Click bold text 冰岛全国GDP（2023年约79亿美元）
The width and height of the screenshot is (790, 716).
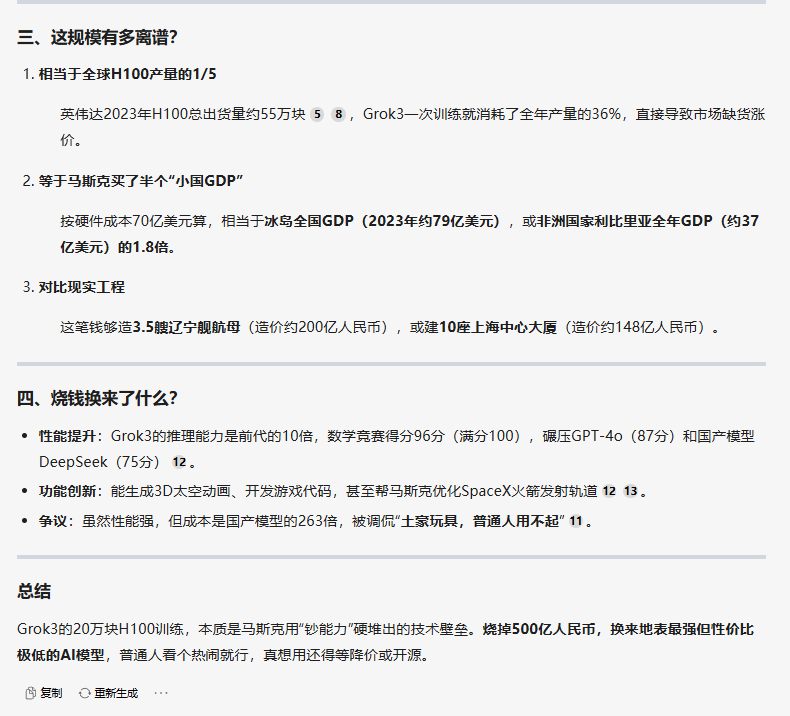pyautogui.click(x=385, y=221)
